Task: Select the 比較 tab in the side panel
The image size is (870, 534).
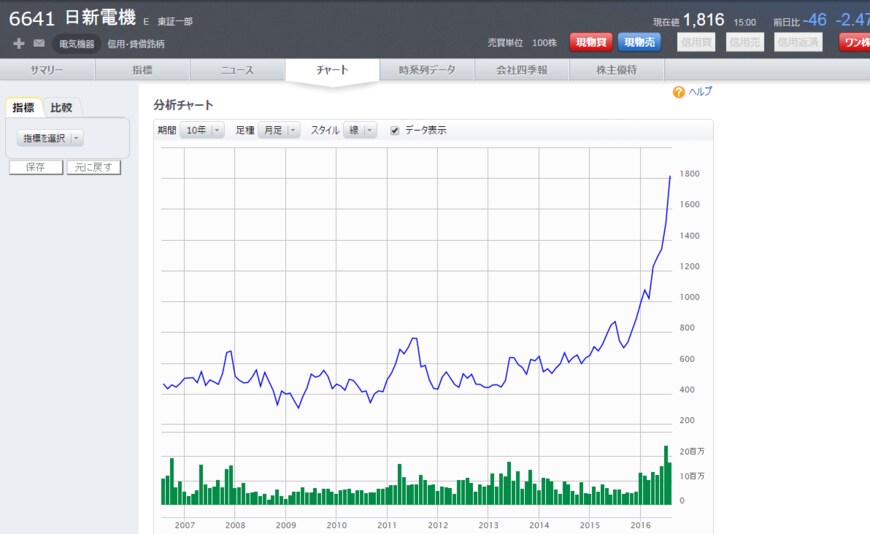Action: click(61, 108)
